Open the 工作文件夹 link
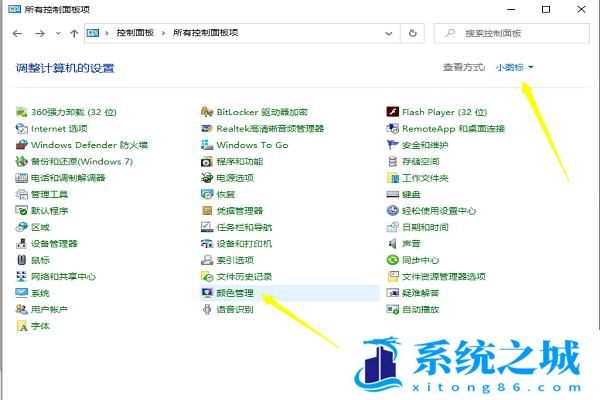The width and height of the screenshot is (600, 400). pos(425,178)
